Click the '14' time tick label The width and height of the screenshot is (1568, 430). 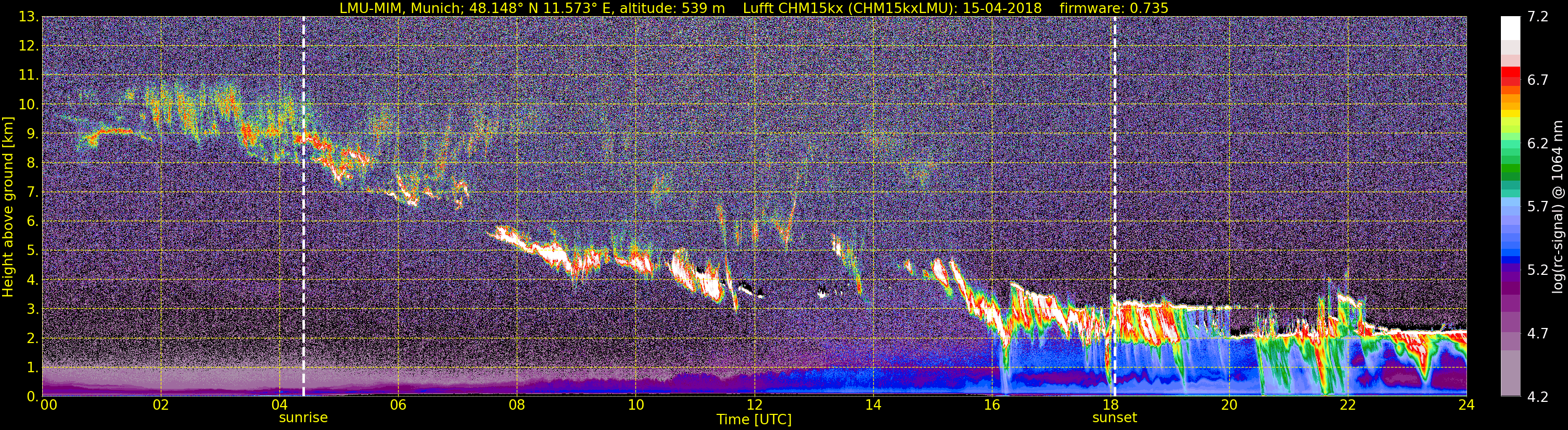click(x=873, y=406)
